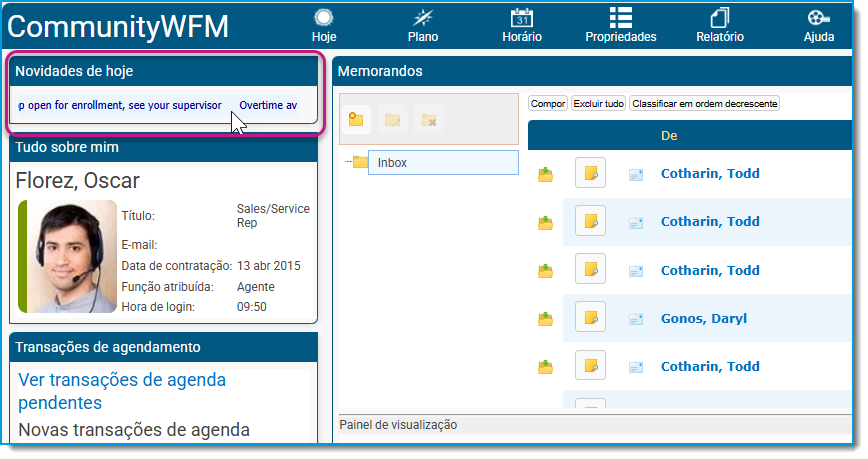The image size is (868, 459).
Task: Open the Hoje sun icon
Action: 323,18
